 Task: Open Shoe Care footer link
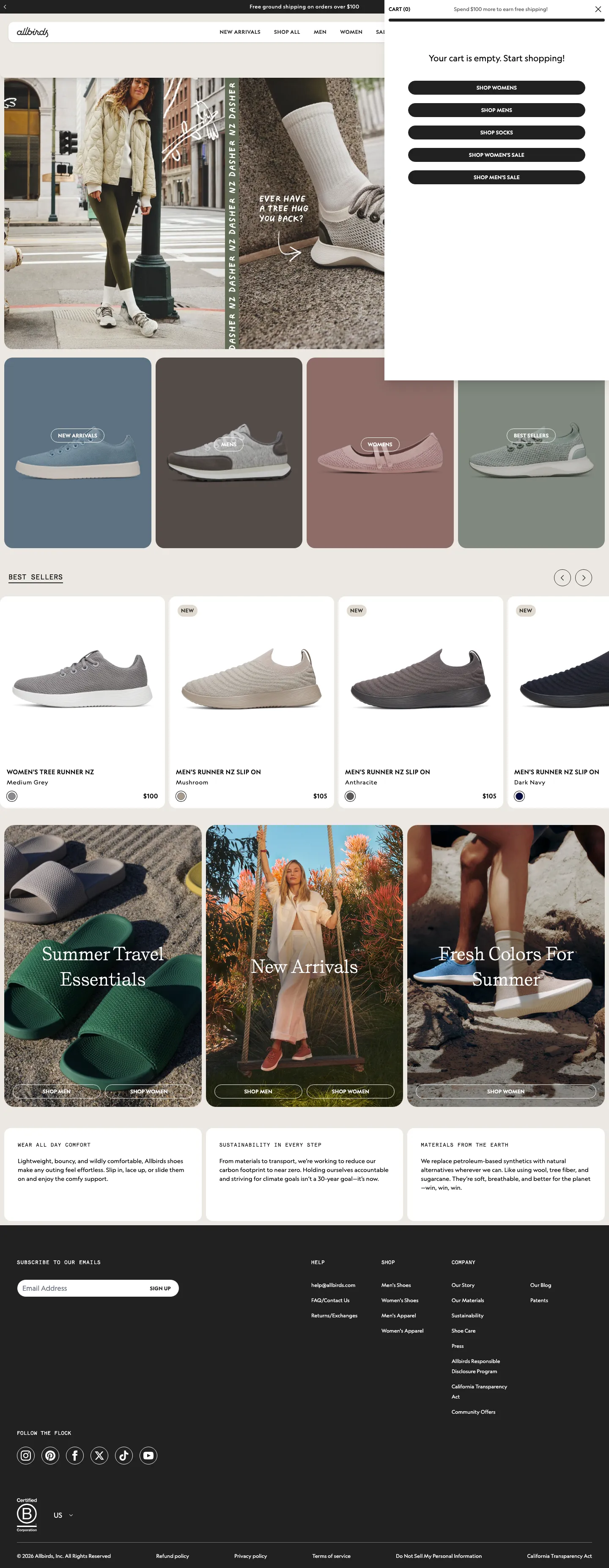(x=464, y=1330)
